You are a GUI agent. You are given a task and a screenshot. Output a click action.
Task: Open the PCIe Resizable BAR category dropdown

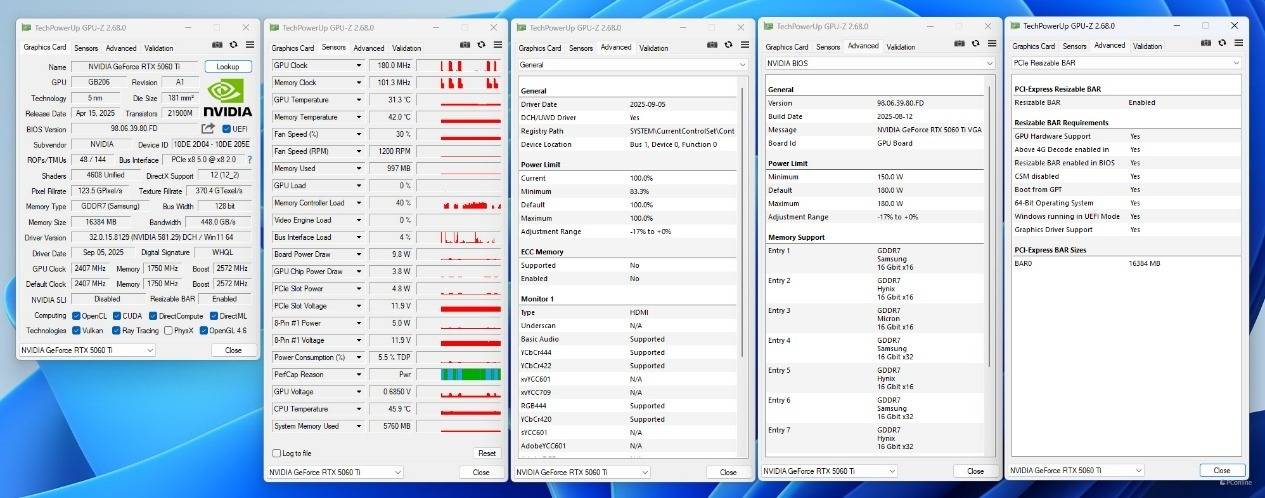[1237, 62]
